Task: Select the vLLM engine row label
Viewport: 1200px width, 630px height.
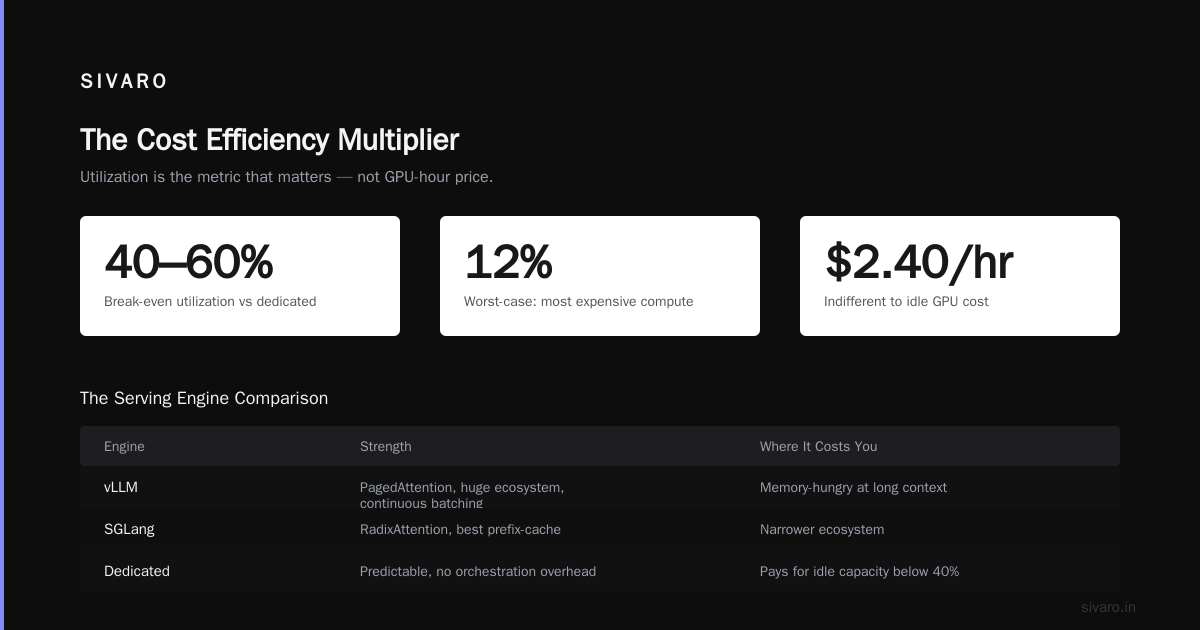Action: click(121, 487)
